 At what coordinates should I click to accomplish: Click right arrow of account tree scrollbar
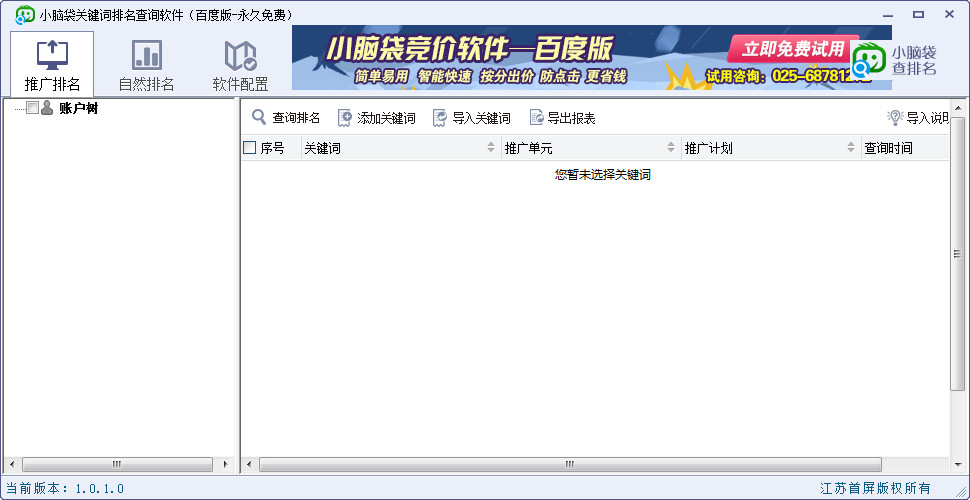pos(225,464)
